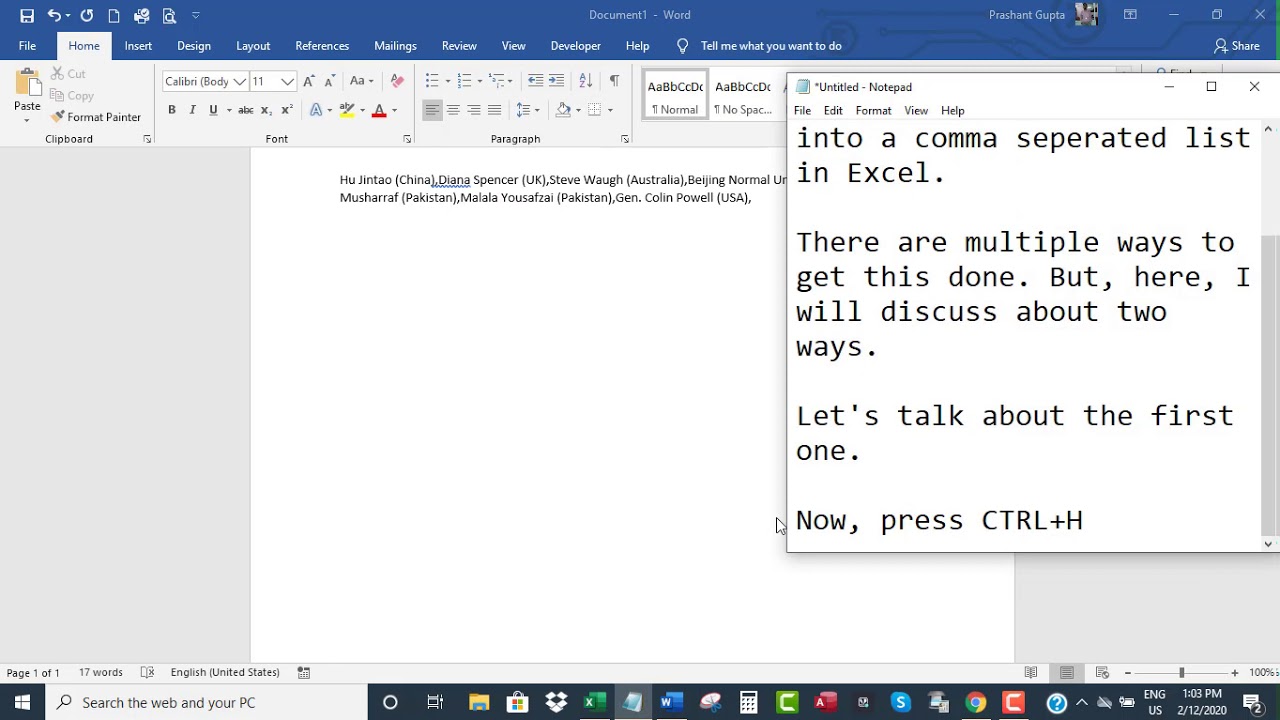
Task: Decrease font size with Shrink Font
Action: click(330, 81)
